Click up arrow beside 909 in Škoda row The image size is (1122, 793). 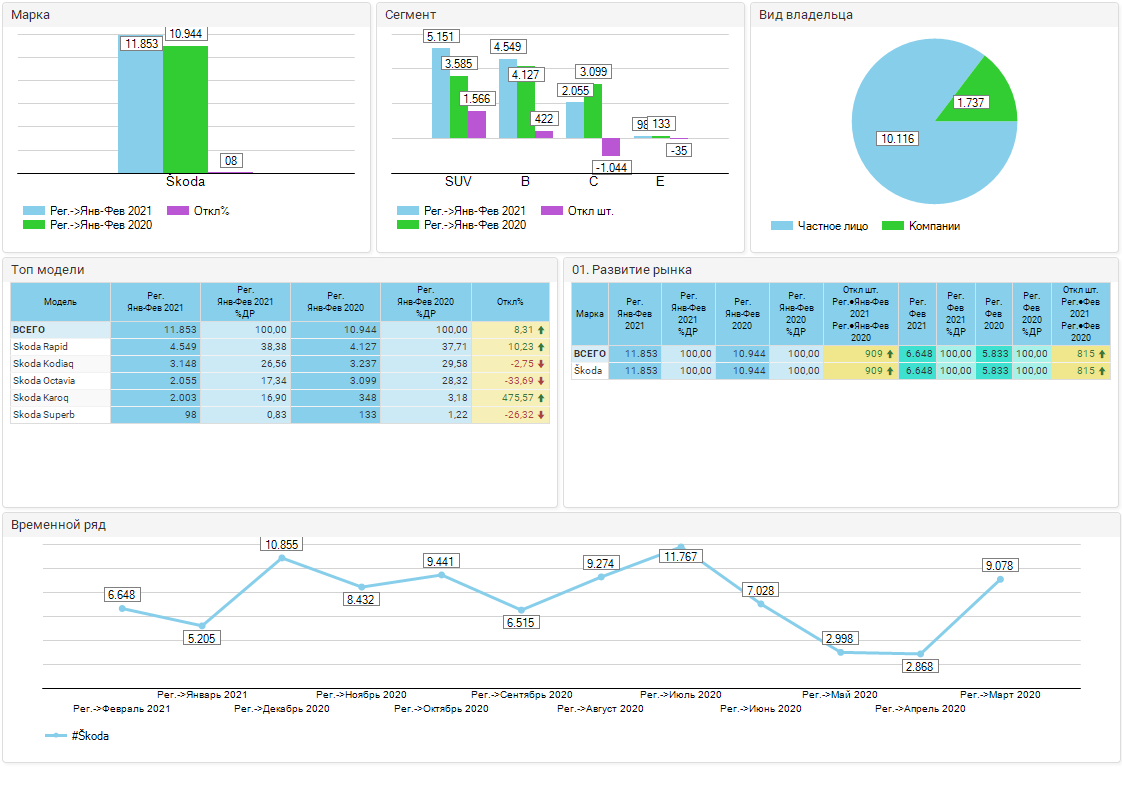(890, 371)
